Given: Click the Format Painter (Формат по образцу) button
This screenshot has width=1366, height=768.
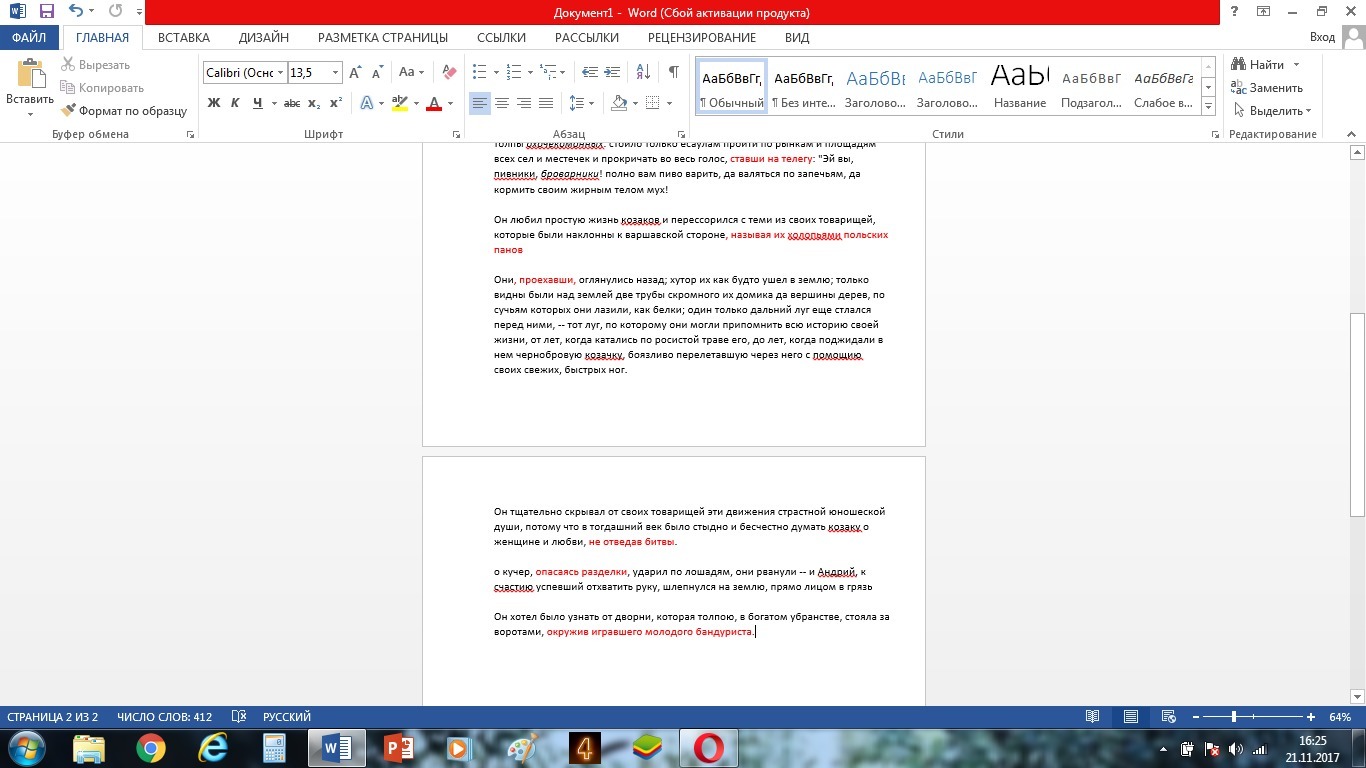Looking at the screenshot, I should click(x=124, y=111).
